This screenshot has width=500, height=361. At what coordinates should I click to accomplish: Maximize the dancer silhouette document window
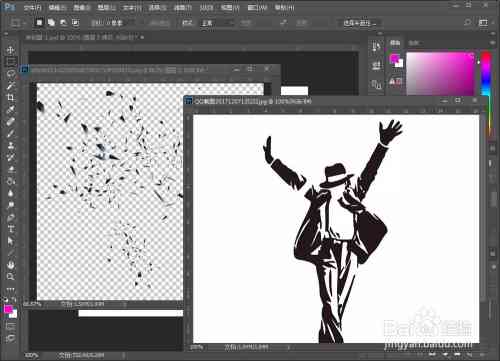(458, 100)
